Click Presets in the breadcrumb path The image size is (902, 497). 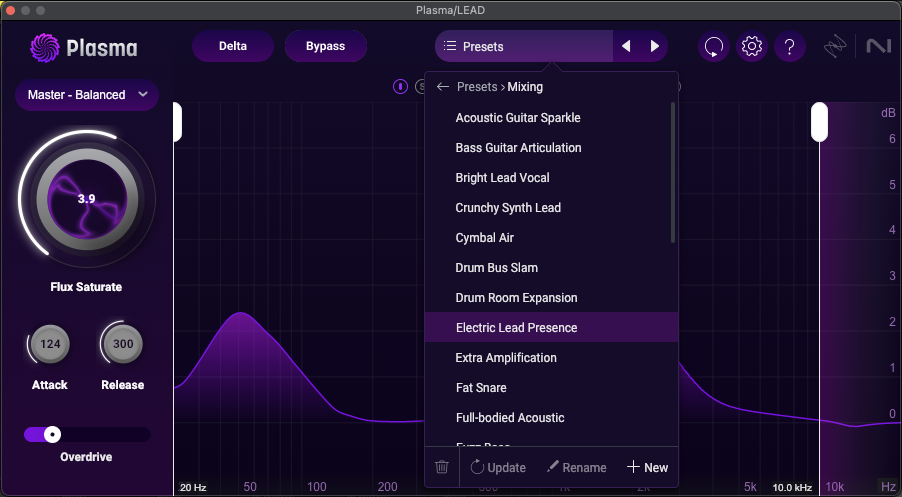pos(477,87)
